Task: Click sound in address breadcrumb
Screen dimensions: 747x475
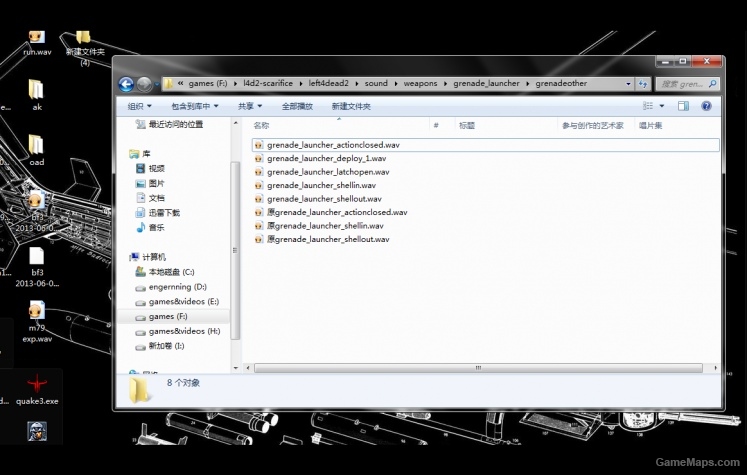Action: point(376,83)
